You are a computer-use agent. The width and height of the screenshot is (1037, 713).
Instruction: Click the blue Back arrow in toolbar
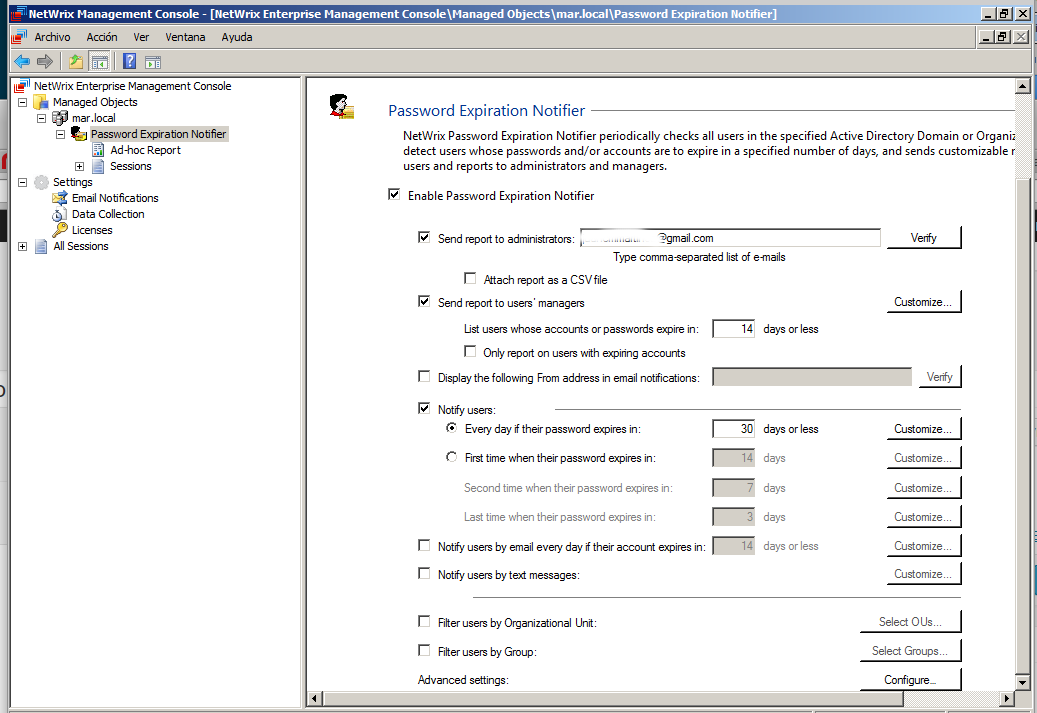[21, 62]
